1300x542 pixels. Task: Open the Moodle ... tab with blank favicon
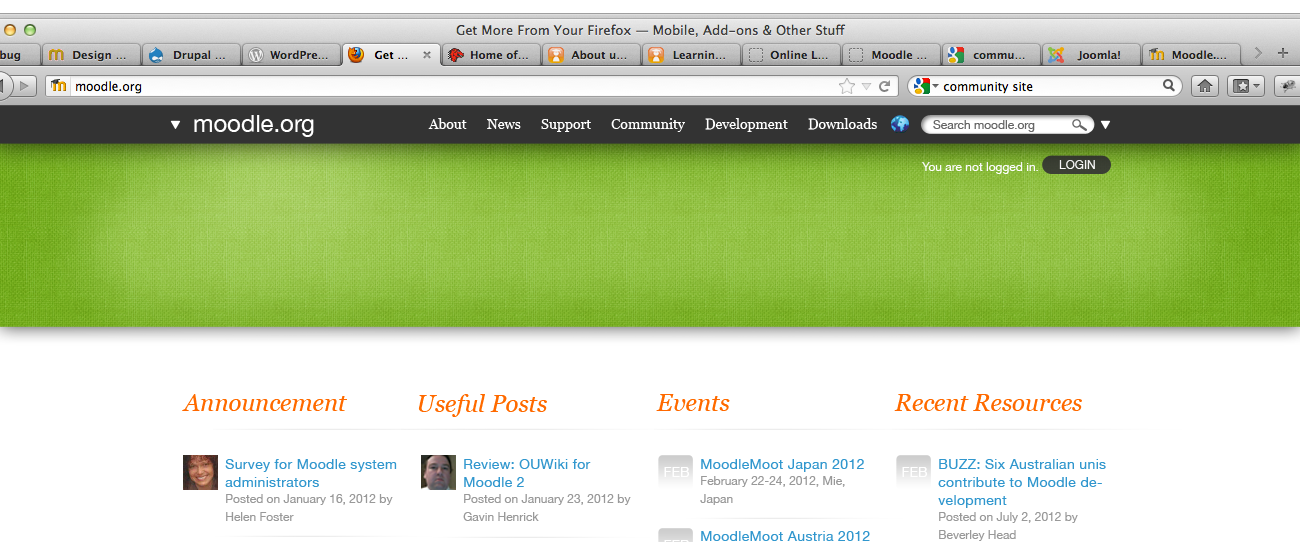pos(891,55)
